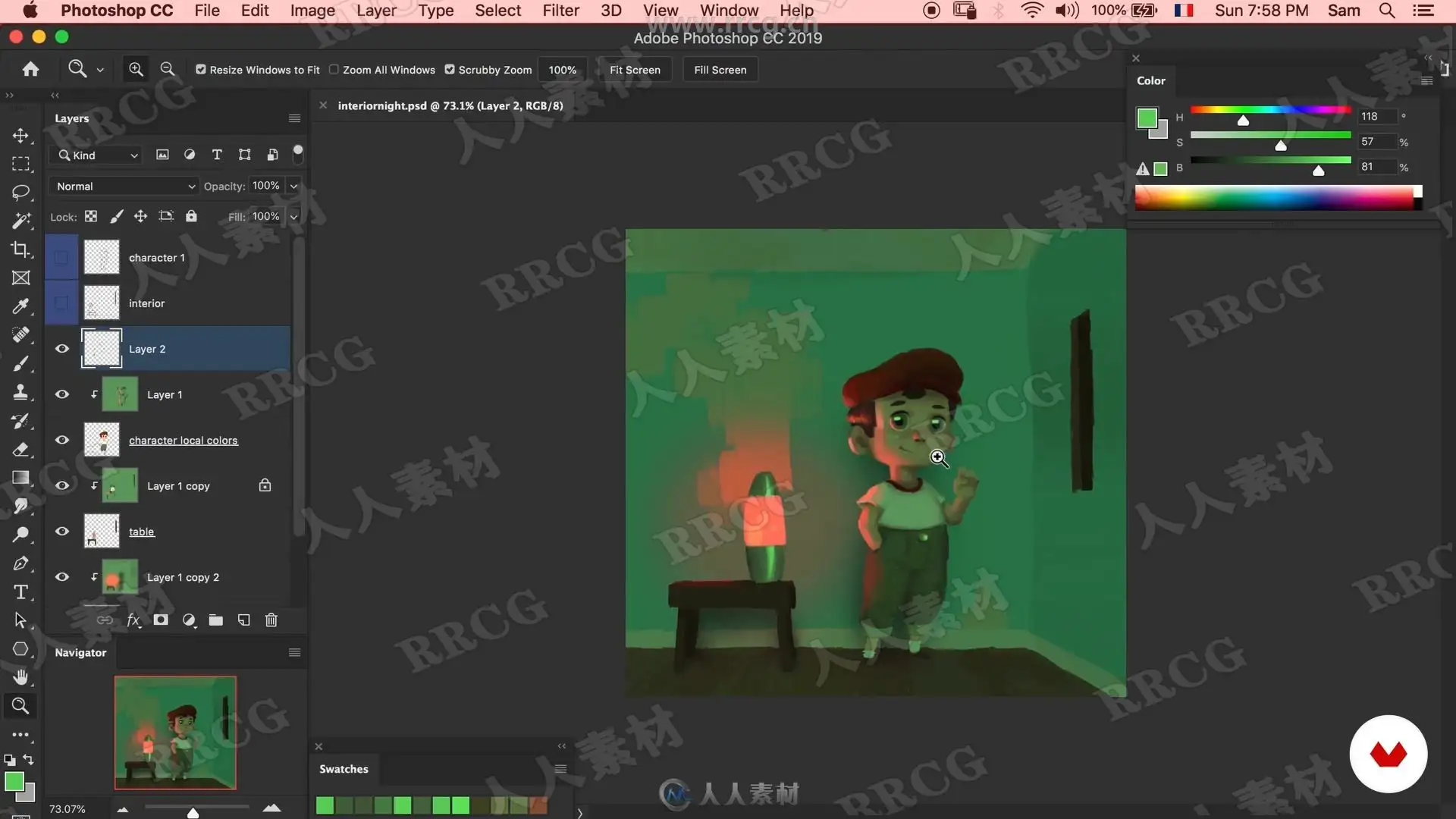
Task: Select the Horizontal Type tool
Action: [20, 592]
